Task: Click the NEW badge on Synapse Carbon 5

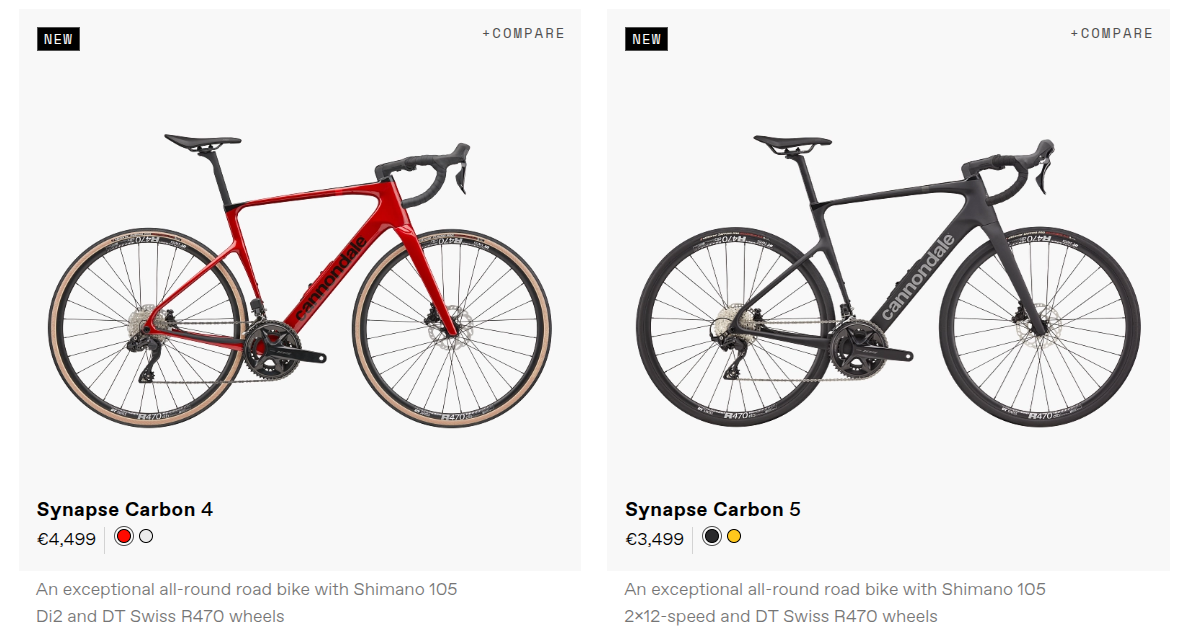Action: [x=646, y=39]
